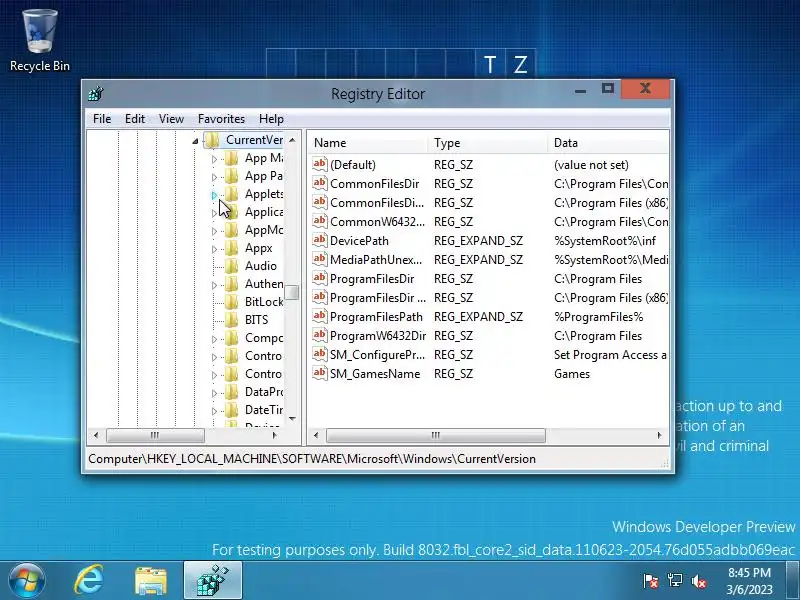This screenshot has width=800, height=600.
Task: Click the ProgramW6432Dir value string icon
Action: point(319,335)
